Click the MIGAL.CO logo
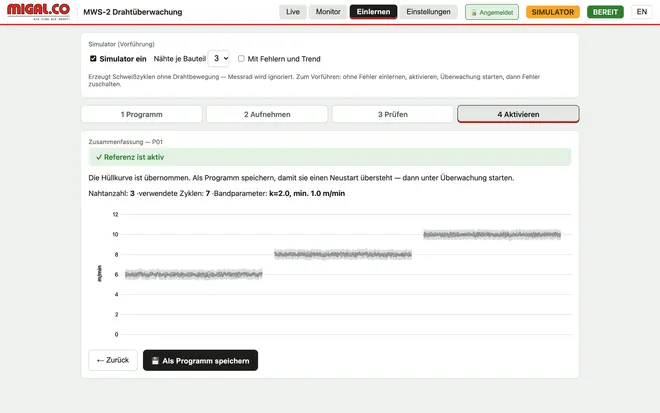660x413 pixels. (x=38, y=11)
